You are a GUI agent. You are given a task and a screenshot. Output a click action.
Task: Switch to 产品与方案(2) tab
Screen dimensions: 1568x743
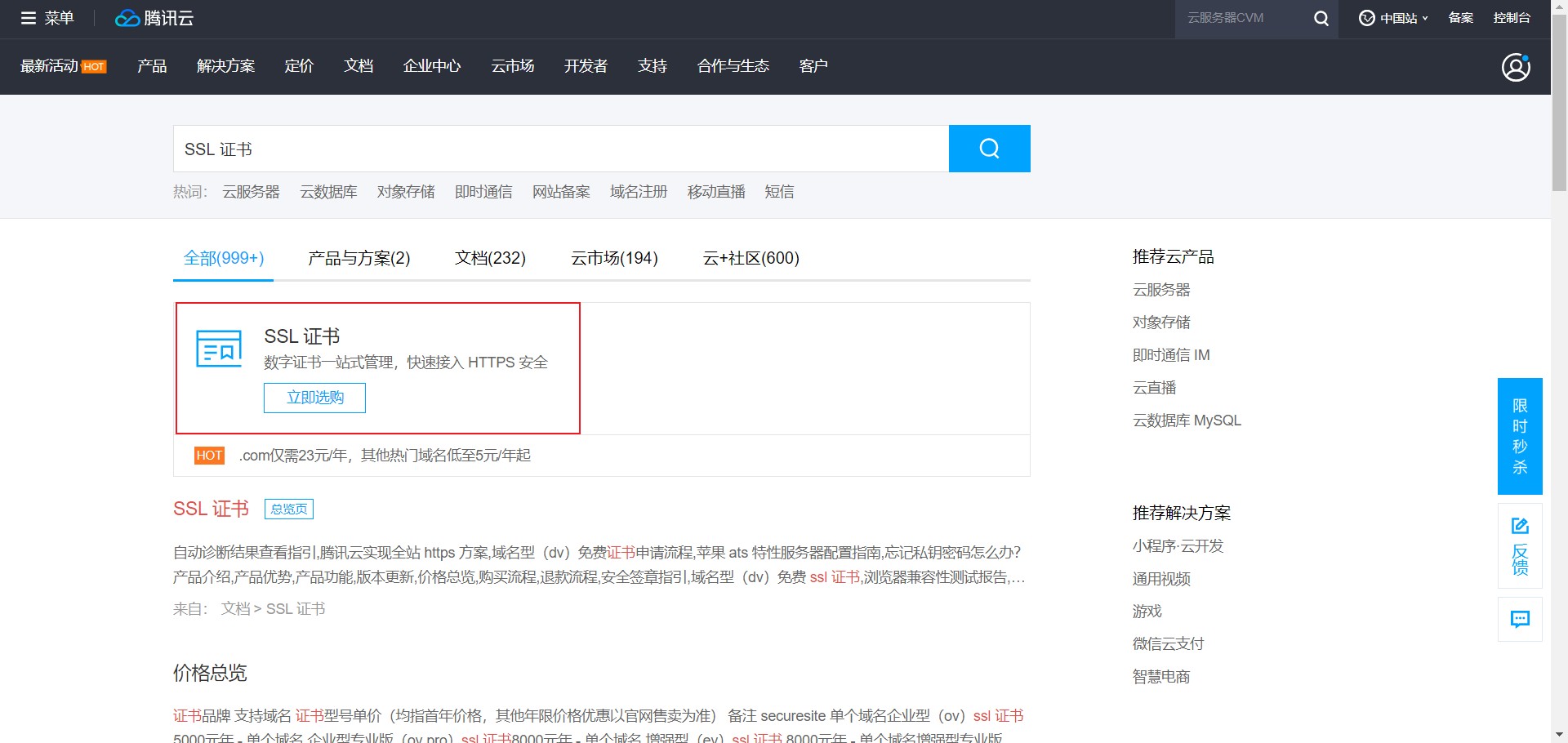[359, 258]
